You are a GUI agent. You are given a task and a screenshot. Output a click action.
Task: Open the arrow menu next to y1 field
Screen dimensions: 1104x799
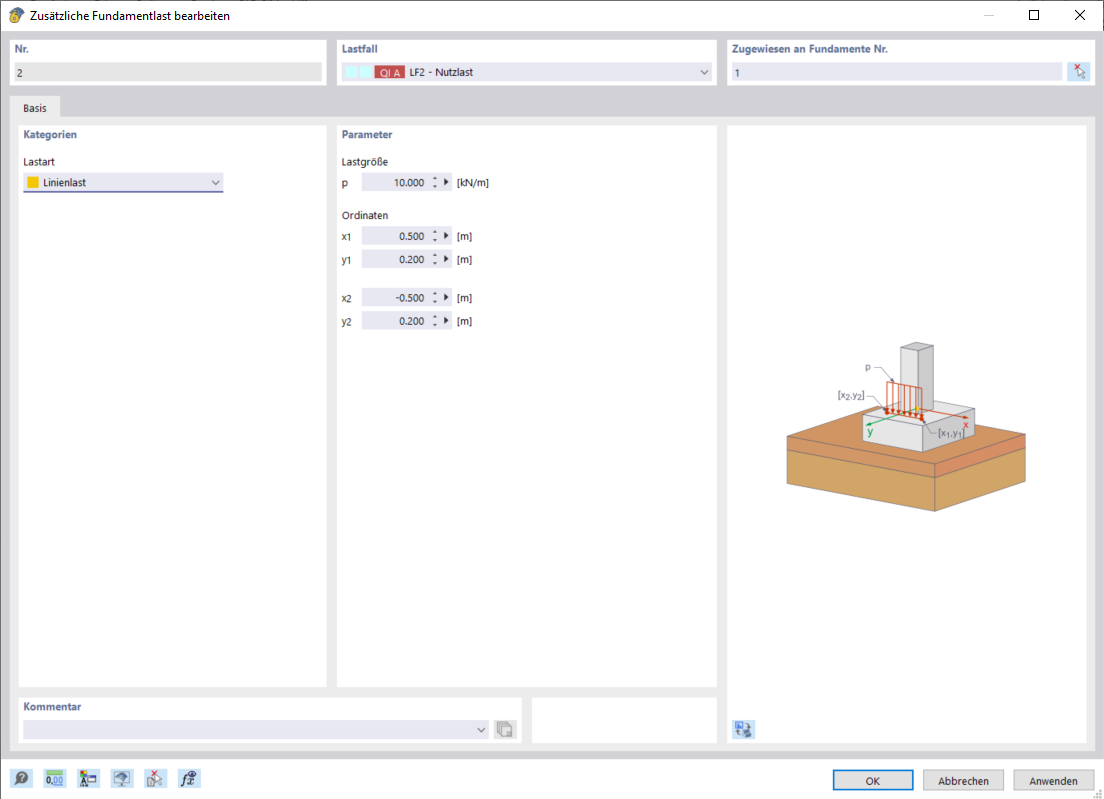click(x=446, y=260)
